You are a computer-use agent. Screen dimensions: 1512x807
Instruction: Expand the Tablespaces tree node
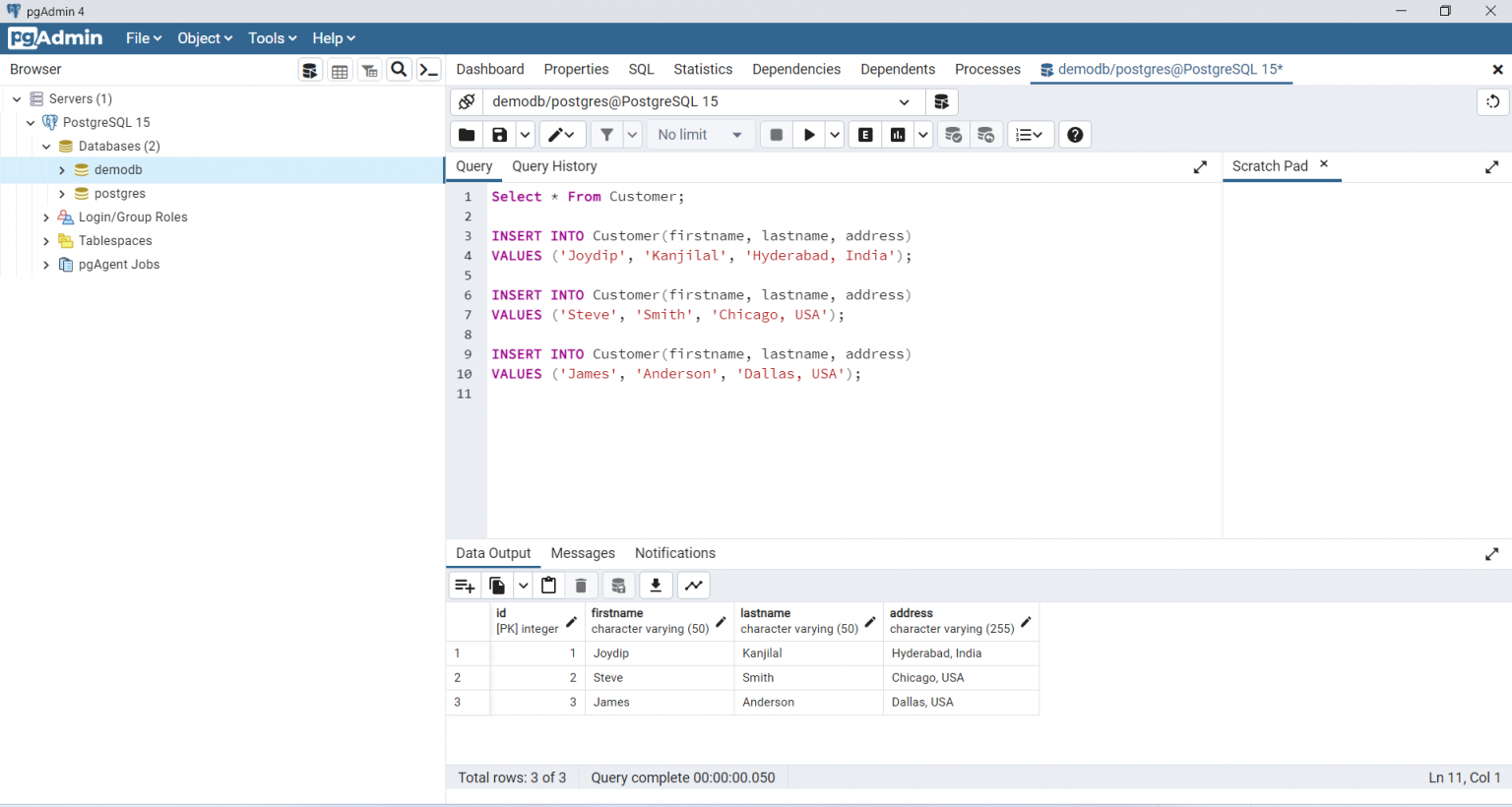[x=45, y=240]
